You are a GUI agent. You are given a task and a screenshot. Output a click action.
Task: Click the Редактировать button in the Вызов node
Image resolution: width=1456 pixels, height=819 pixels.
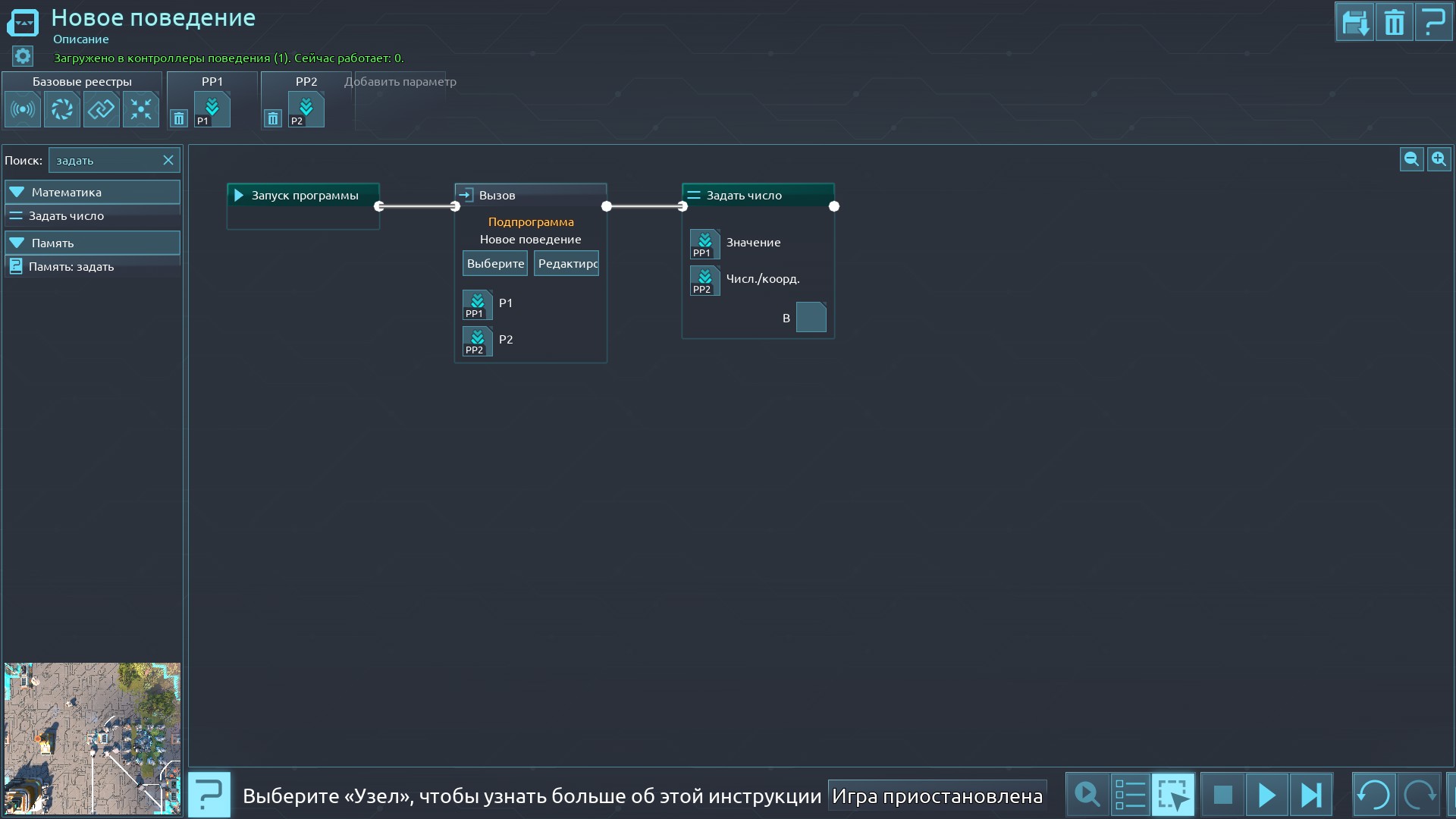click(x=566, y=263)
